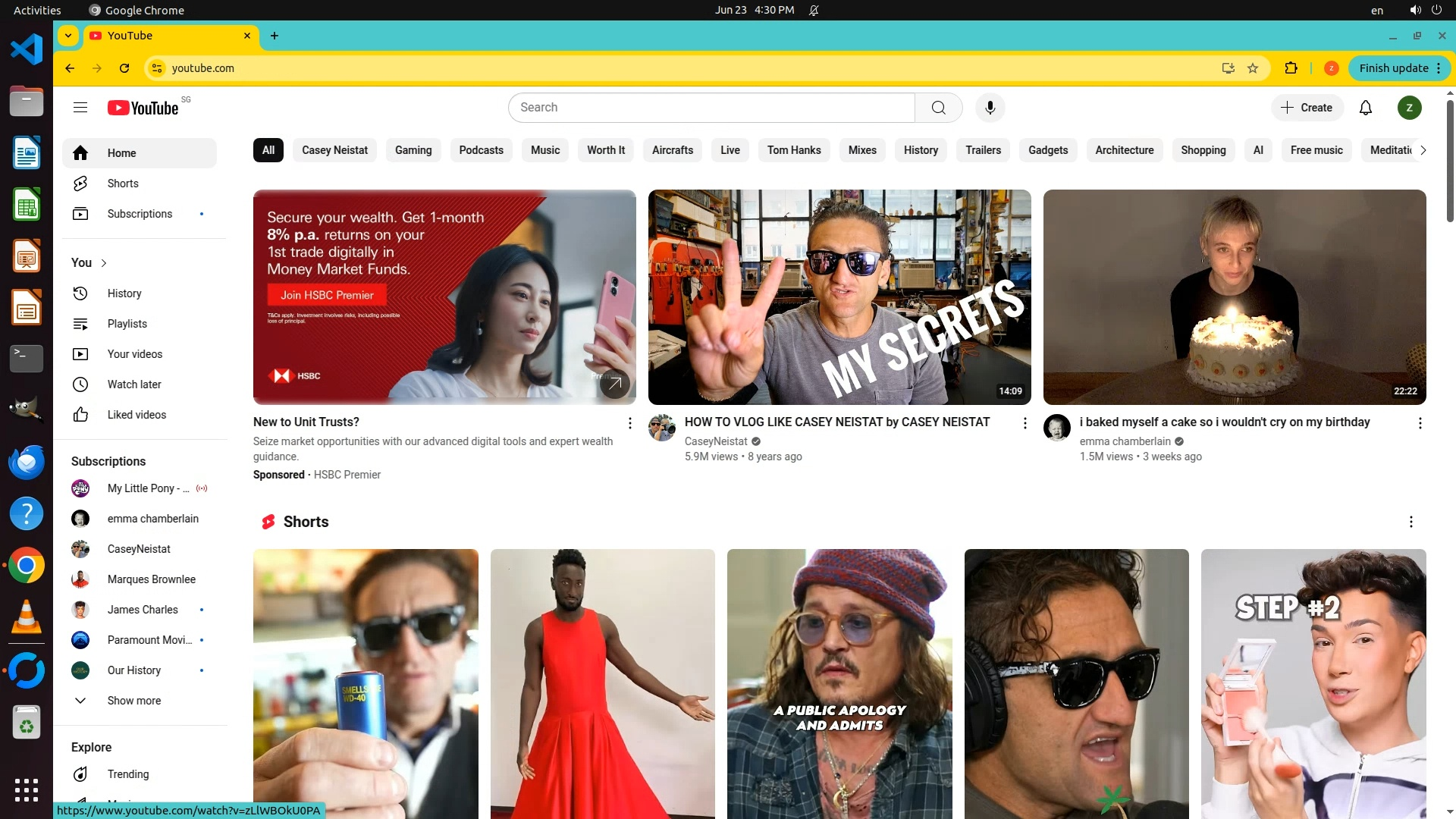Open the notifications bell
Image resolution: width=1456 pixels, height=819 pixels.
click(x=1366, y=108)
